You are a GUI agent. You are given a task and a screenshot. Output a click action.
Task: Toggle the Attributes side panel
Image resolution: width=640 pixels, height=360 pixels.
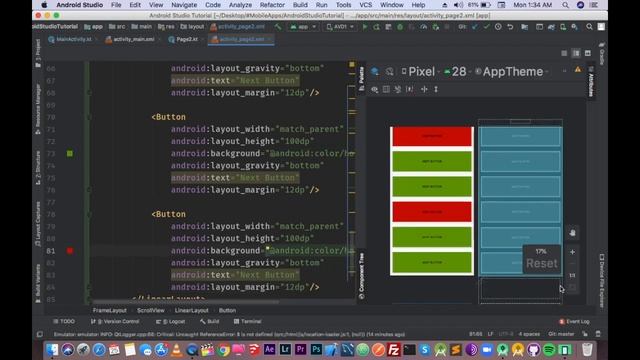pos(591,82)
